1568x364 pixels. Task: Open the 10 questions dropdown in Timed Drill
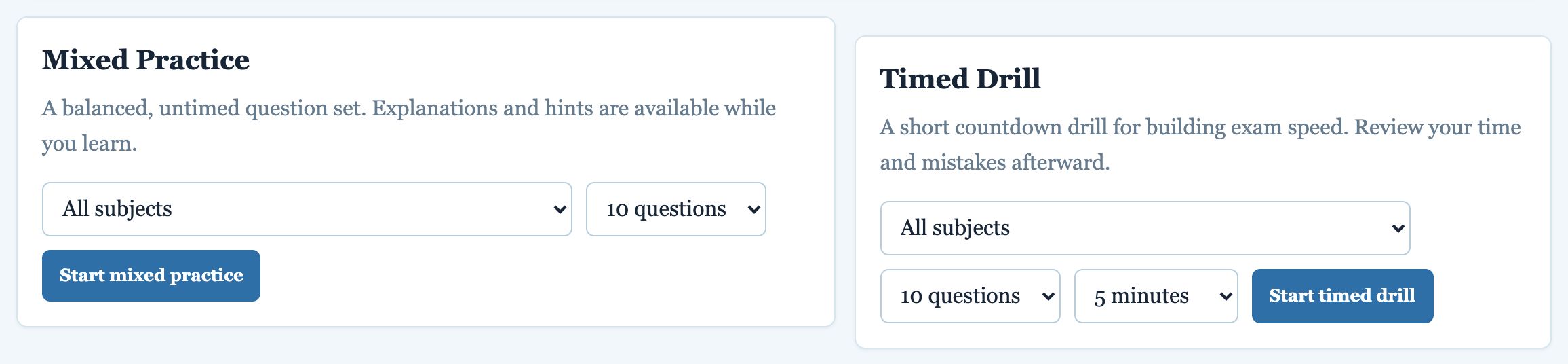point(971,296)
